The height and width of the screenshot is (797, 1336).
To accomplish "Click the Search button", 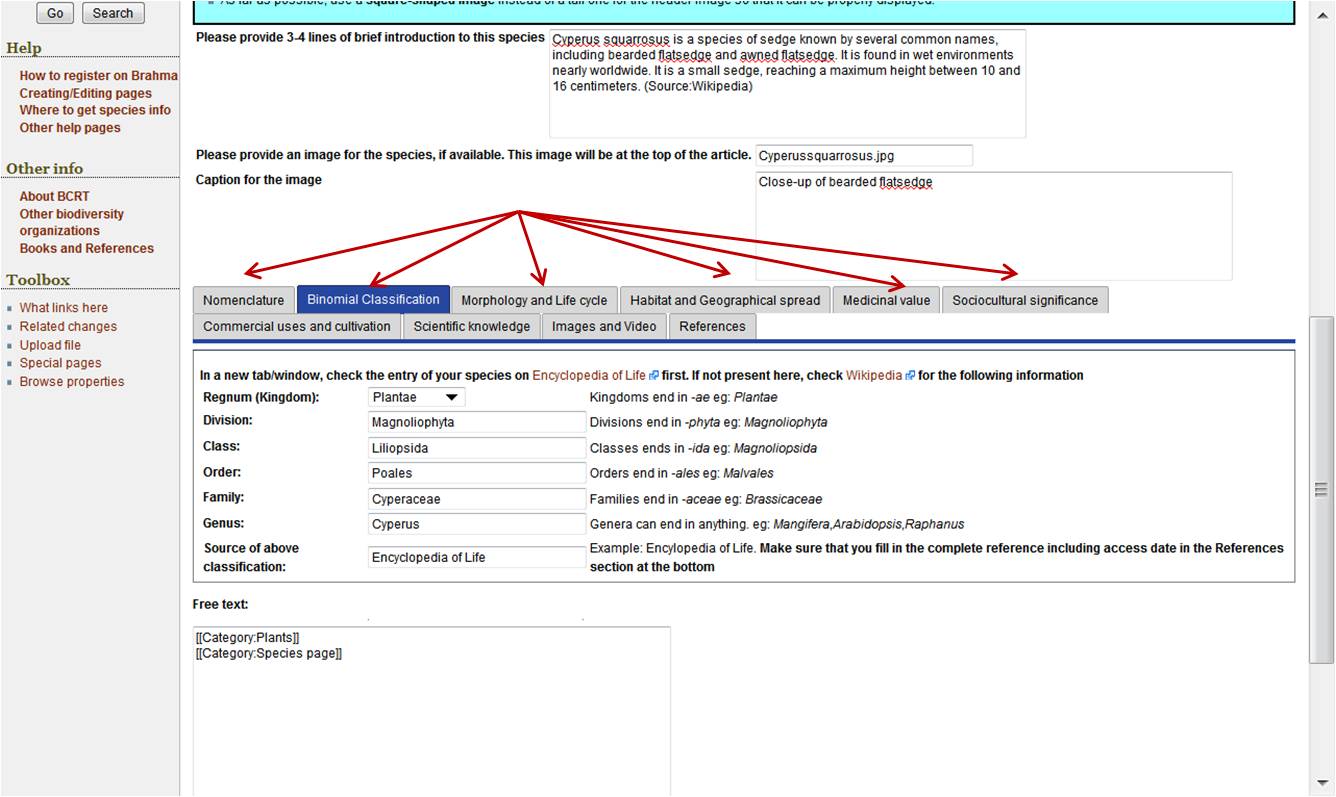I will (113, 13).
